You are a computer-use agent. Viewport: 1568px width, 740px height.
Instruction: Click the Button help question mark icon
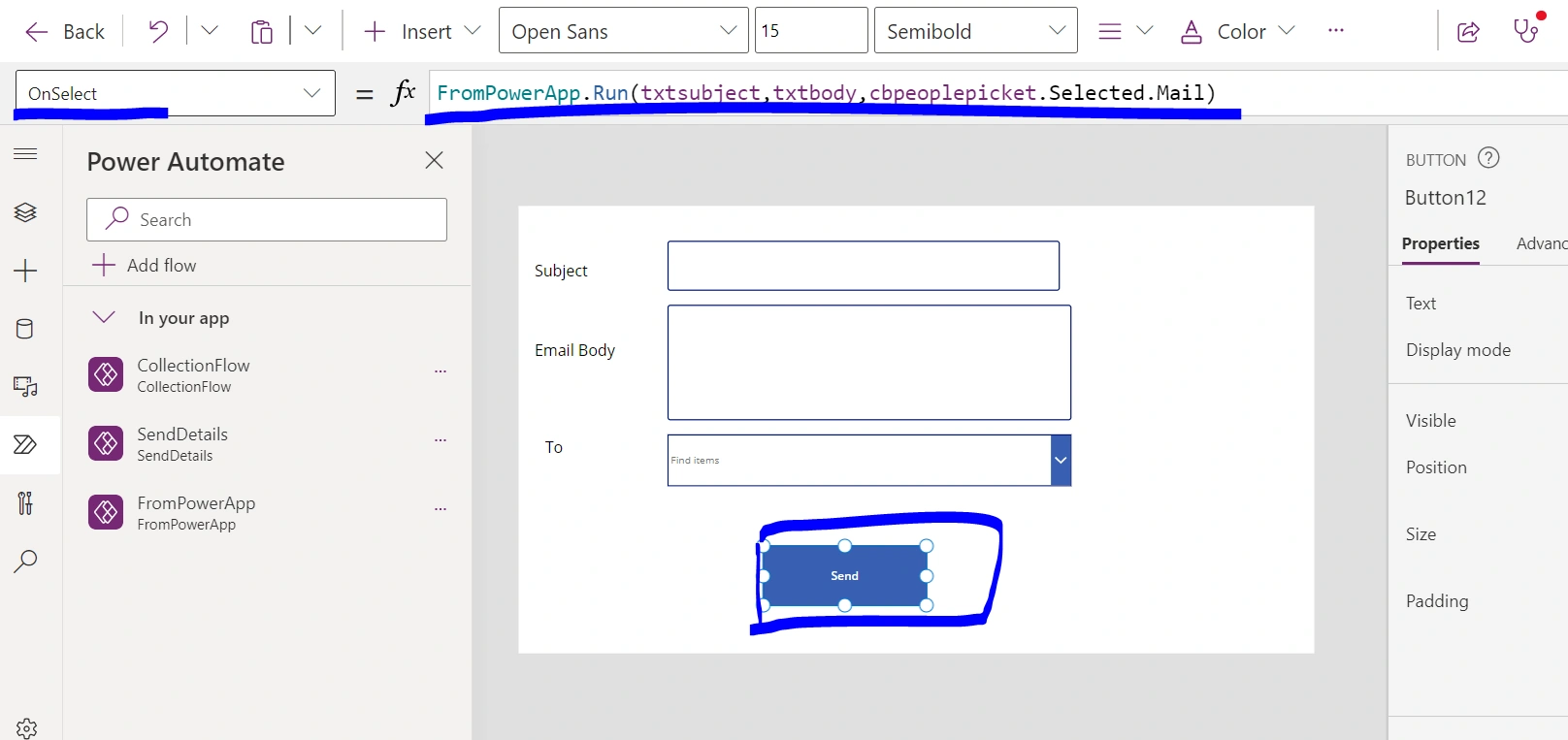click(1488, 157)
